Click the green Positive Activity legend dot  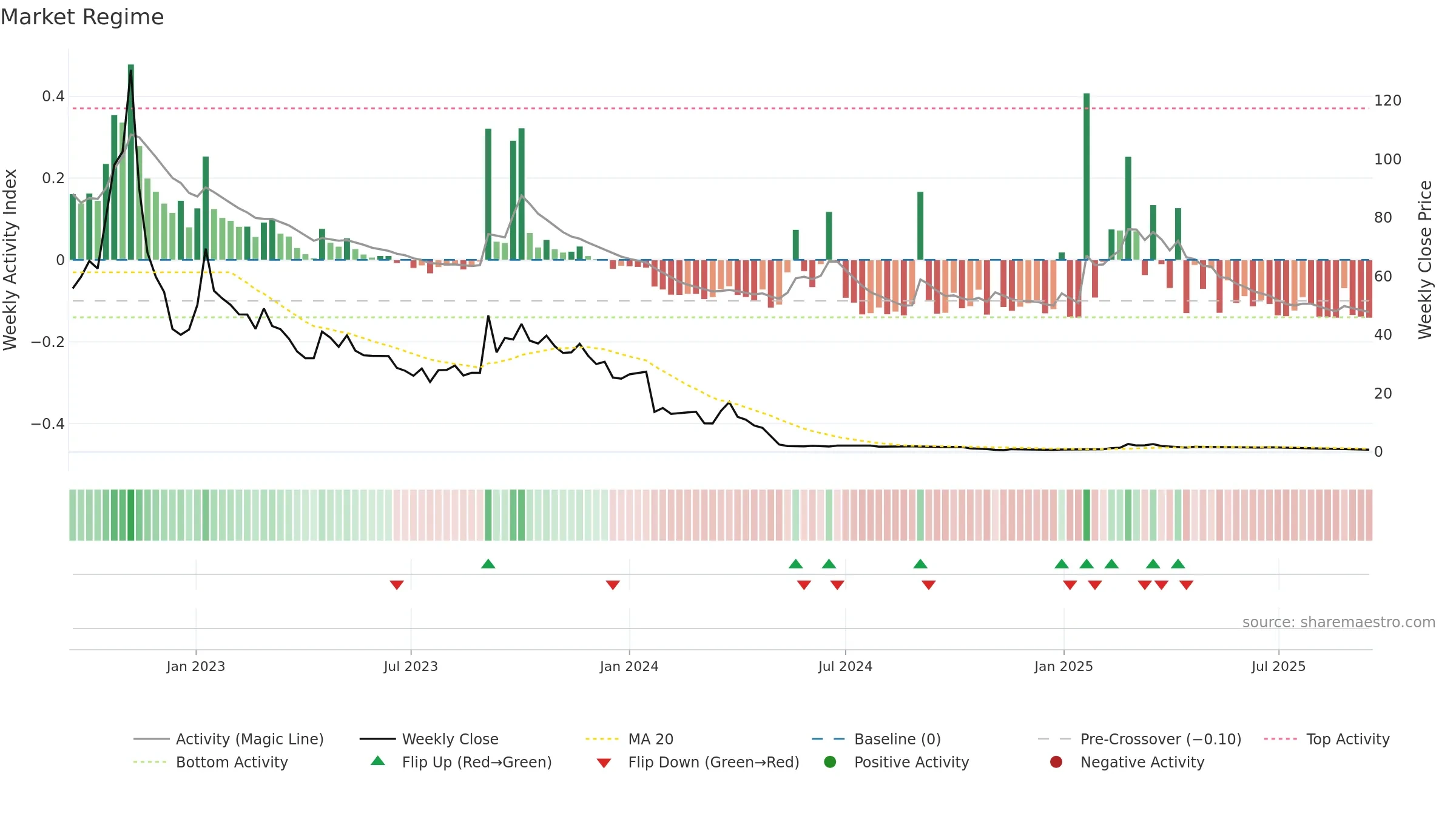pyautogui.click(x=830, y=762)
